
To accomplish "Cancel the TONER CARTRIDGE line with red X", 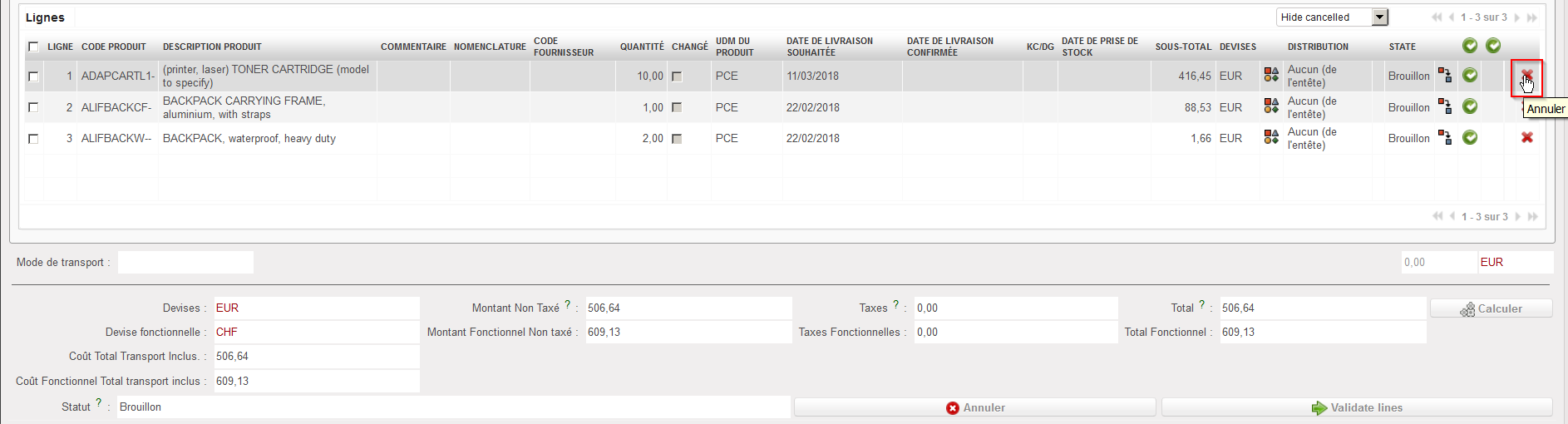I will point(1526,76).
